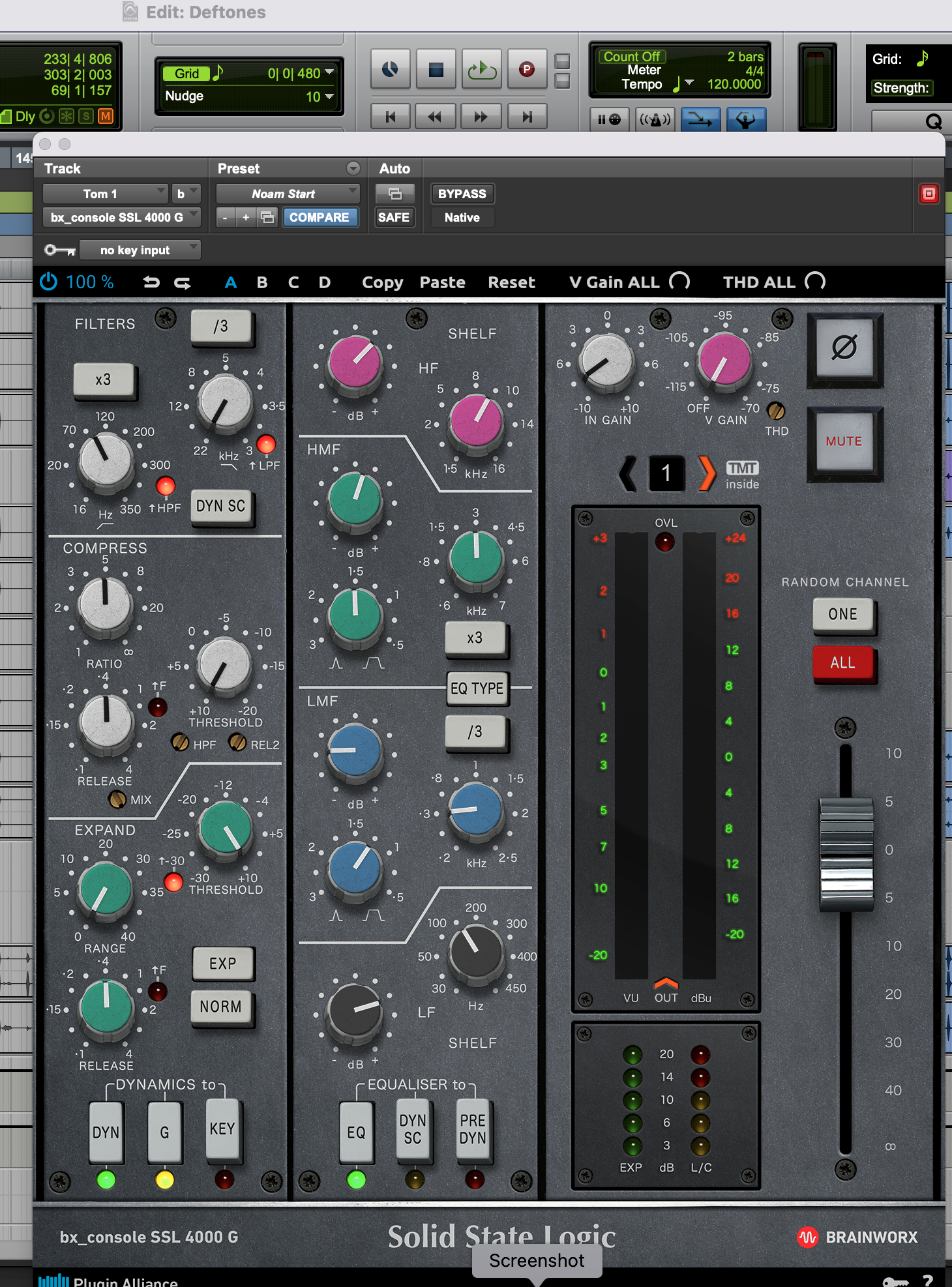Click Go to End transport button

[x=527, y=117]
